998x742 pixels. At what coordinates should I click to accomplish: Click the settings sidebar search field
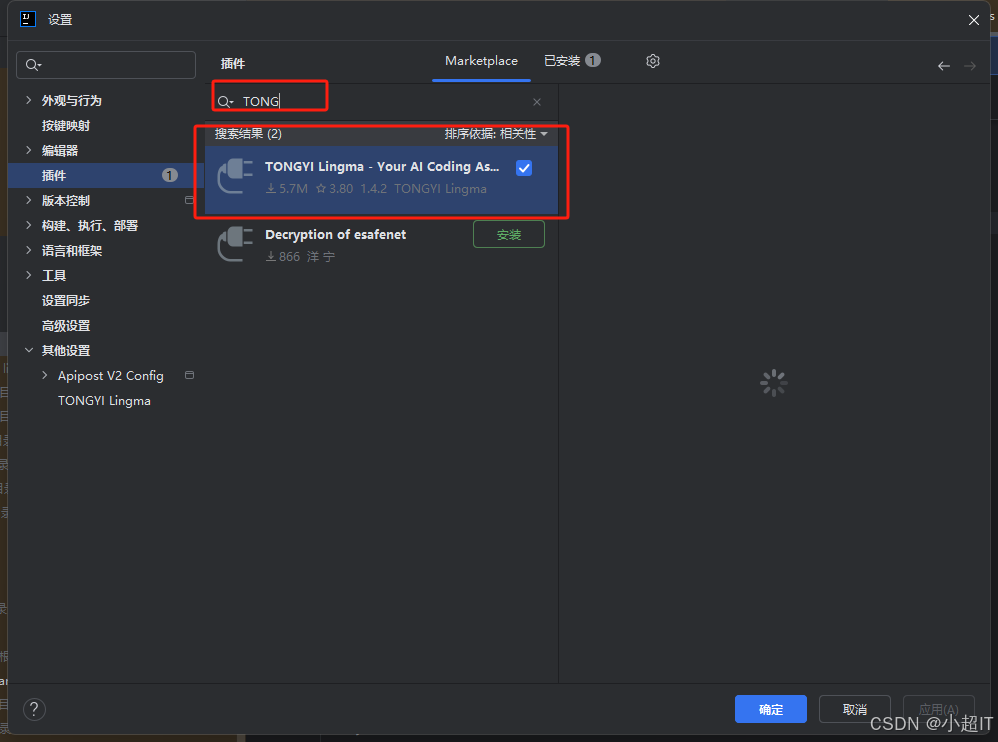coord(106,65)
